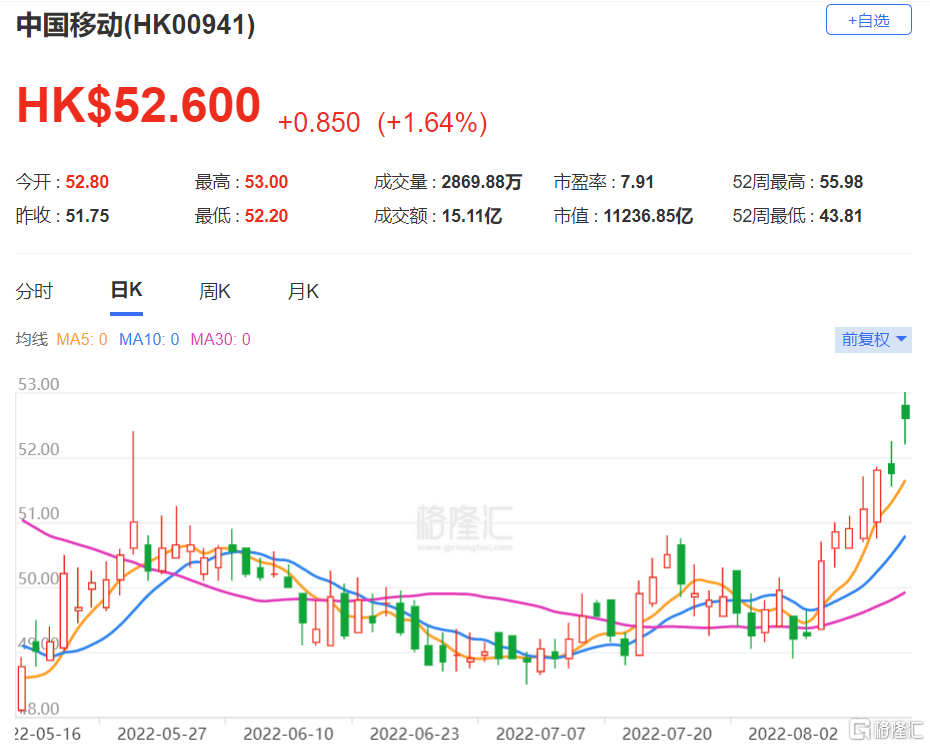This screenshot has width=930, height=747.
Task: Click the 市值 value 11236.85亿
Action: click(648, 215)
